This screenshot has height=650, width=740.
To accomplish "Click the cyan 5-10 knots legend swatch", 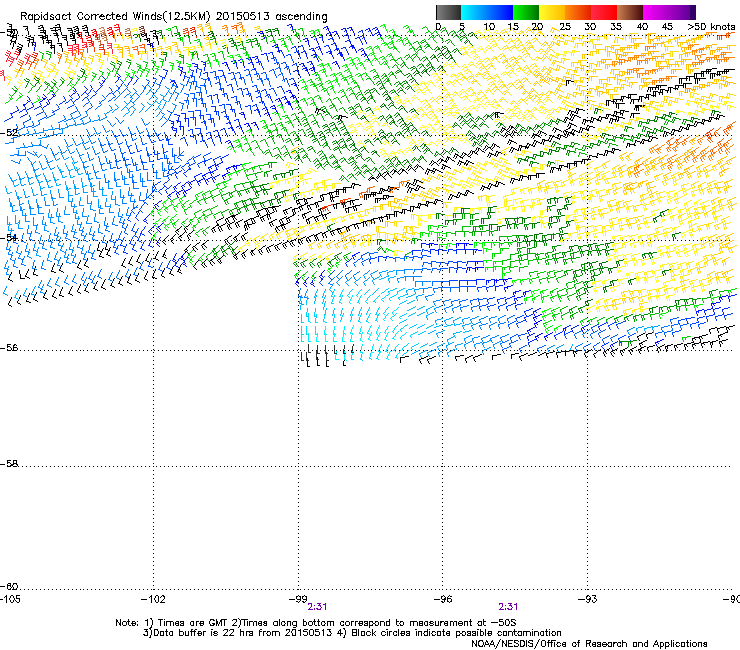I will click(x=474, y=12).
